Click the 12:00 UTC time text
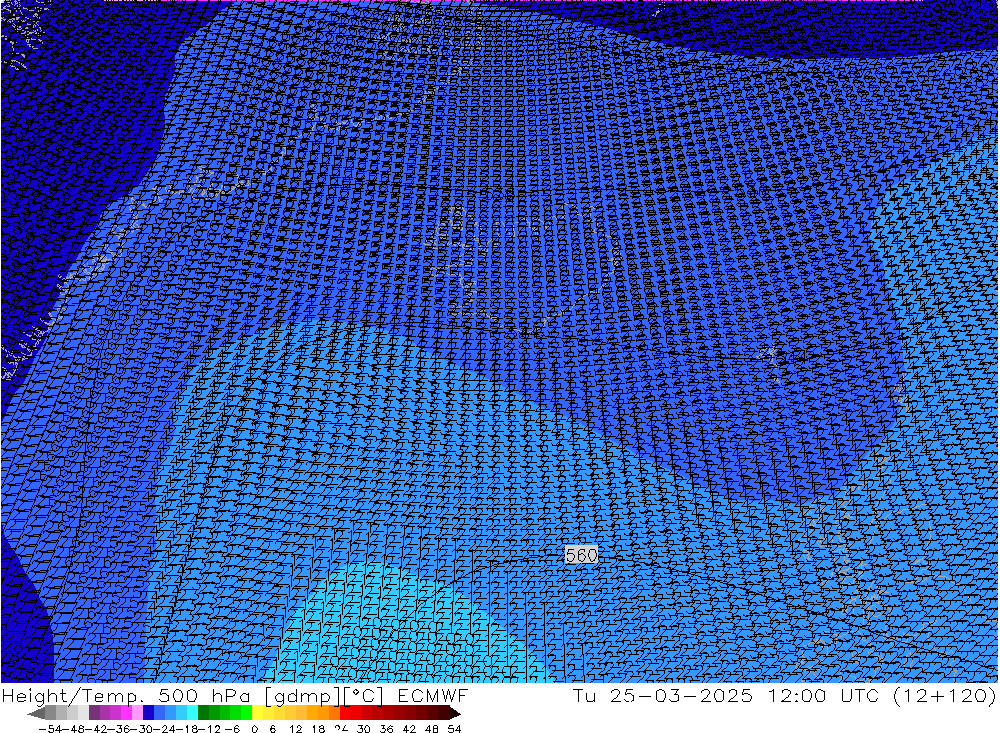Screen dimensions: 1000x733 (x=823, y=695)
